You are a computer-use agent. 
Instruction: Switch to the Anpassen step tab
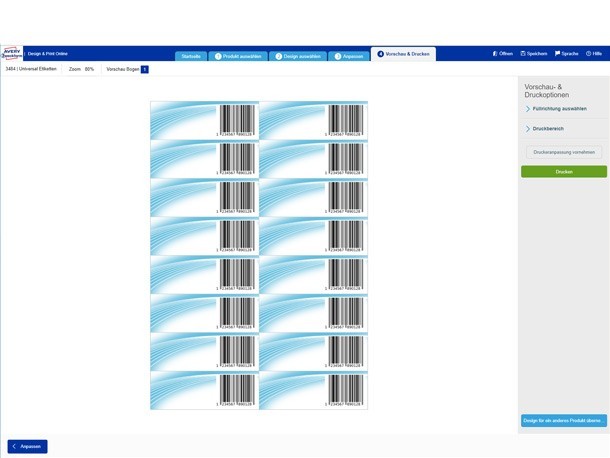click(x=350, y=56)
